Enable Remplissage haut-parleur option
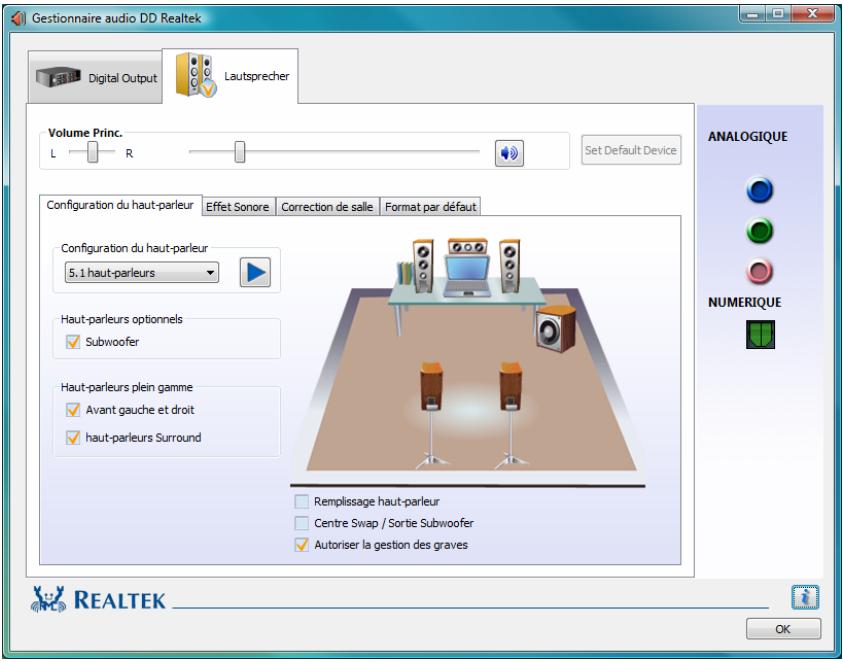The image size is (843, 662). pos(302,501)
